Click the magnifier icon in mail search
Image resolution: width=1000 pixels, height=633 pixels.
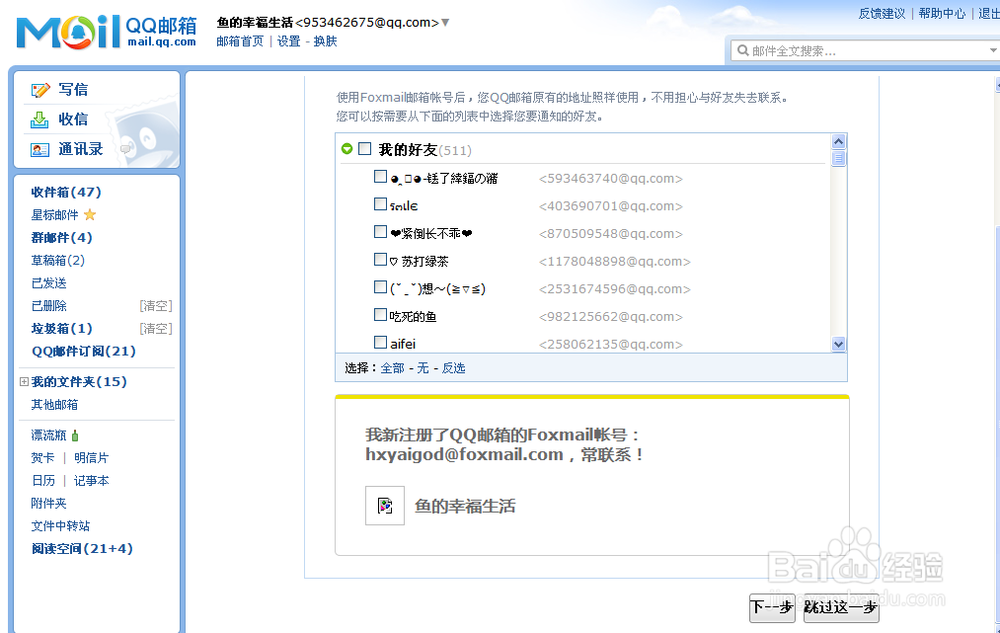tap(743, 50)
